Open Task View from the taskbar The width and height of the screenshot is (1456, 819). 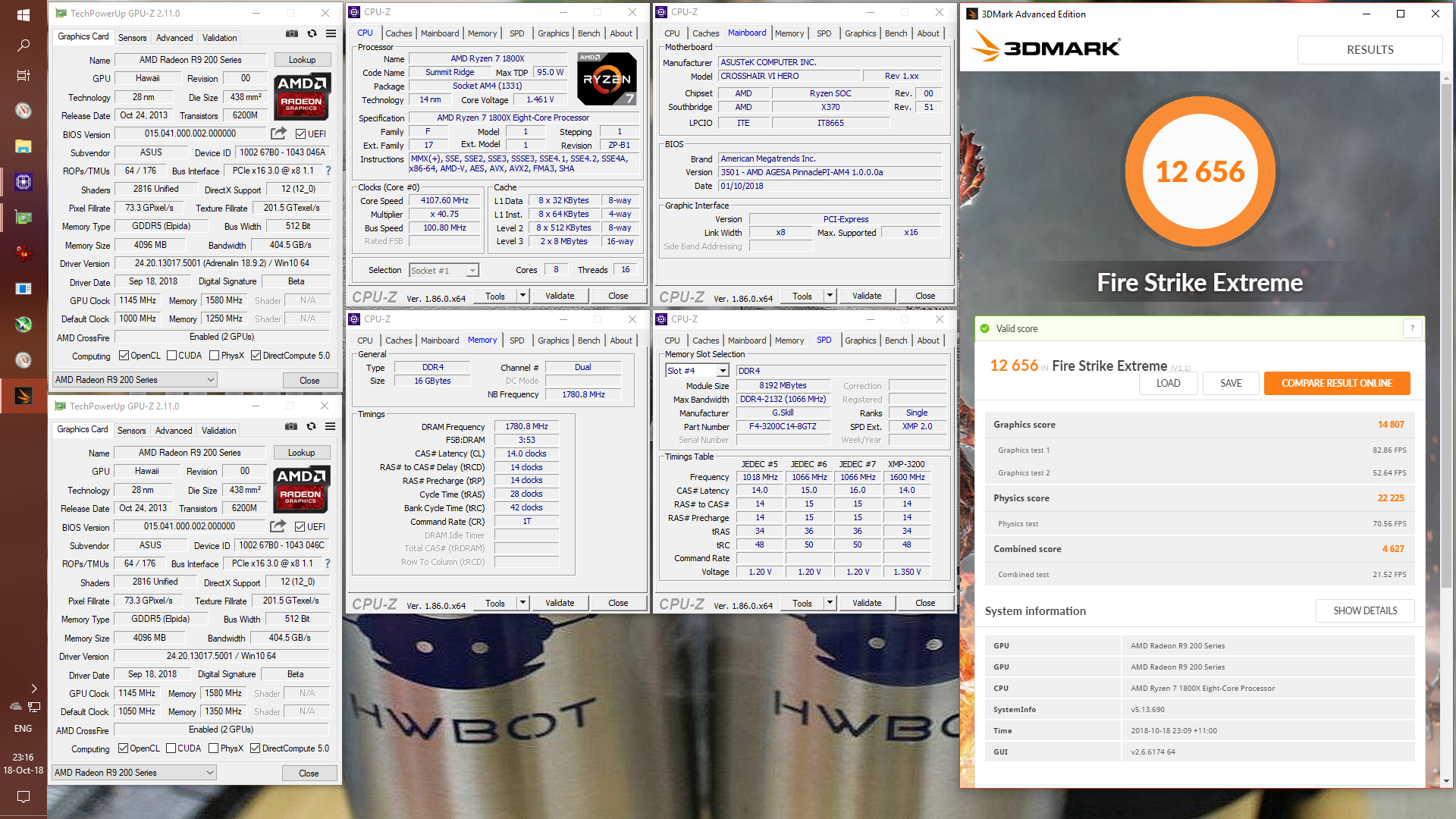point(23,76)
